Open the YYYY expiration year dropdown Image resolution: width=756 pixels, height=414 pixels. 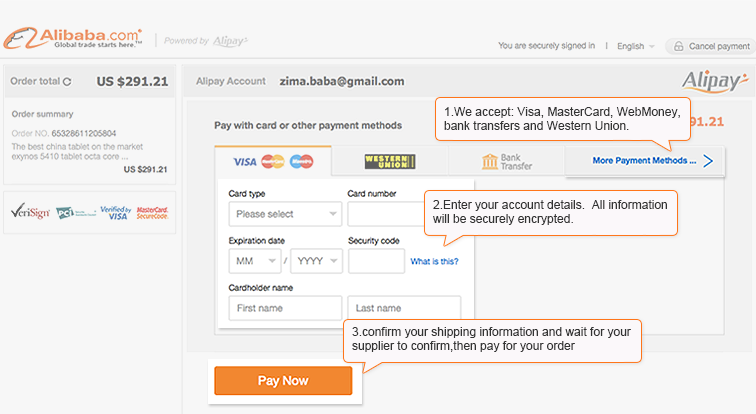point(316,261)
